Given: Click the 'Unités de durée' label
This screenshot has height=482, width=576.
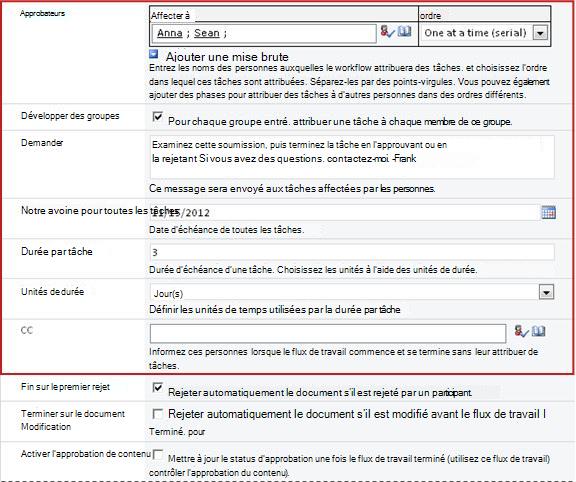Looking at the screenshot, I should (x=53, y=292).
